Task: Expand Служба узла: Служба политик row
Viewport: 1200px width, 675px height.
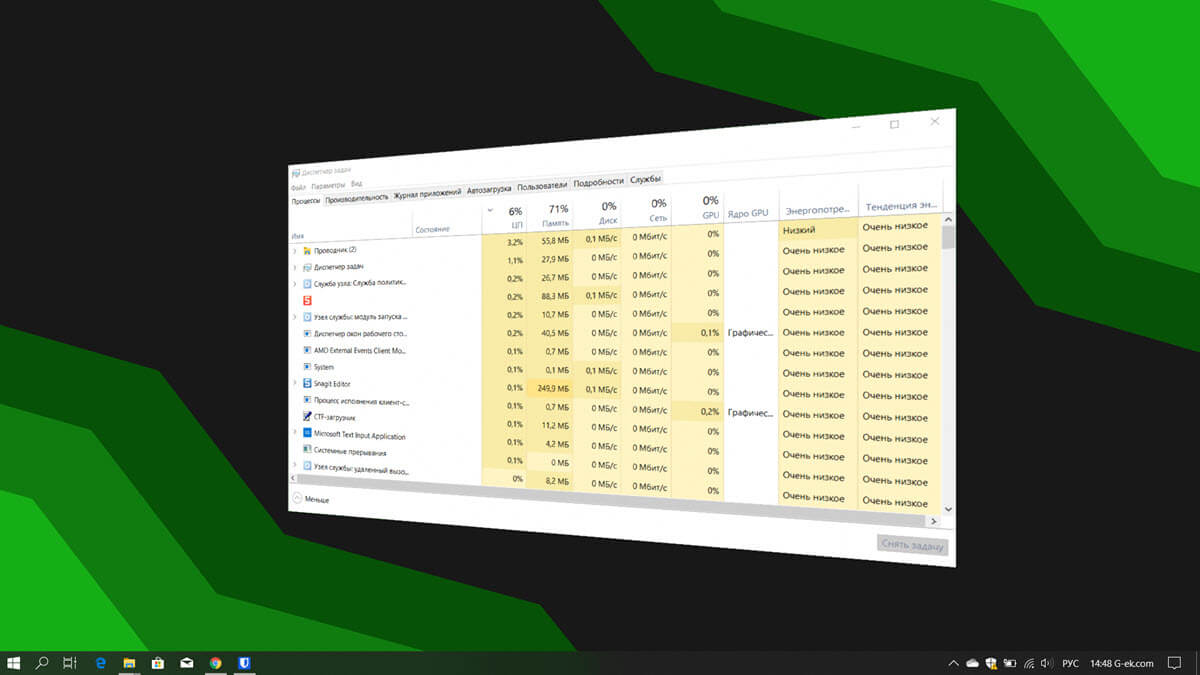Action: pos(294,283)
